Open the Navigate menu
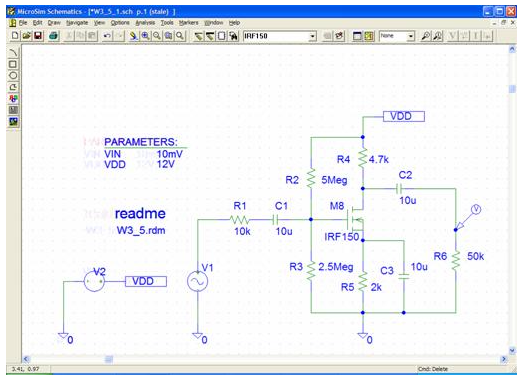The image size is (520, 379). click(x=77, y=23)
